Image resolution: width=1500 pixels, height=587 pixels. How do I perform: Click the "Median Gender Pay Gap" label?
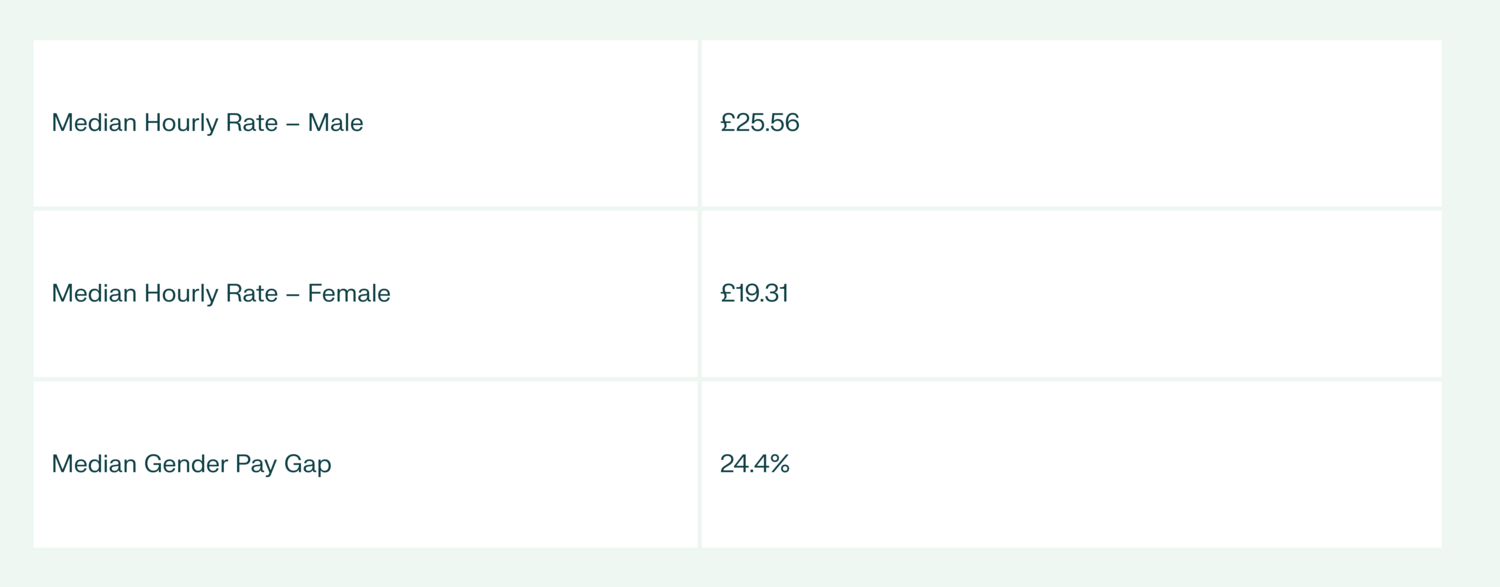191,464
